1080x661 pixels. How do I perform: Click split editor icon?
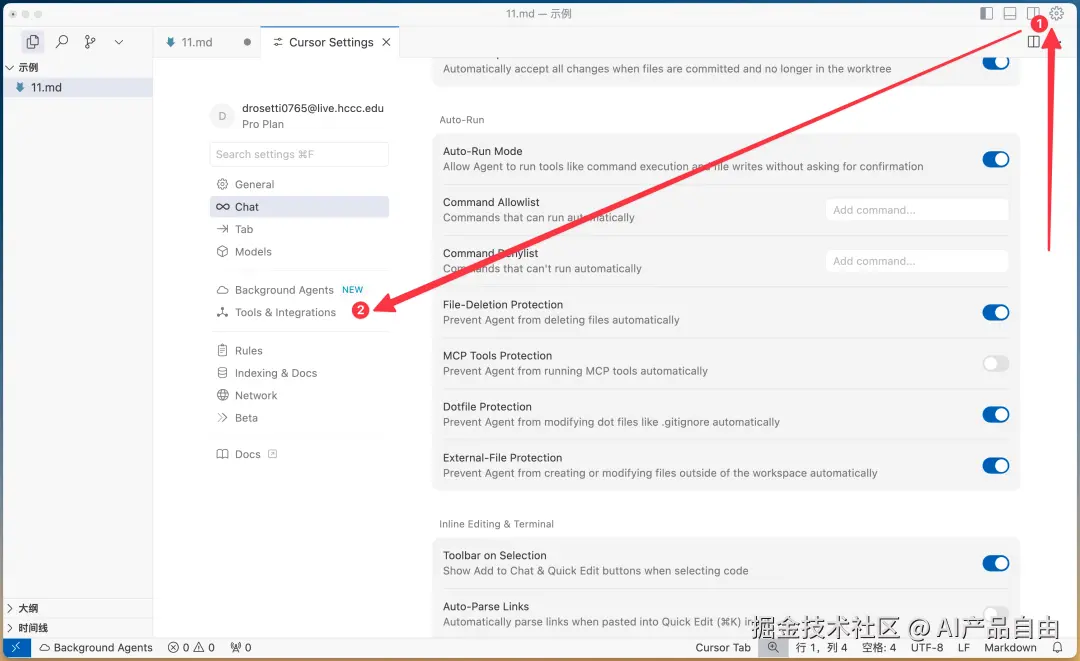click(x=1033, y=42)
